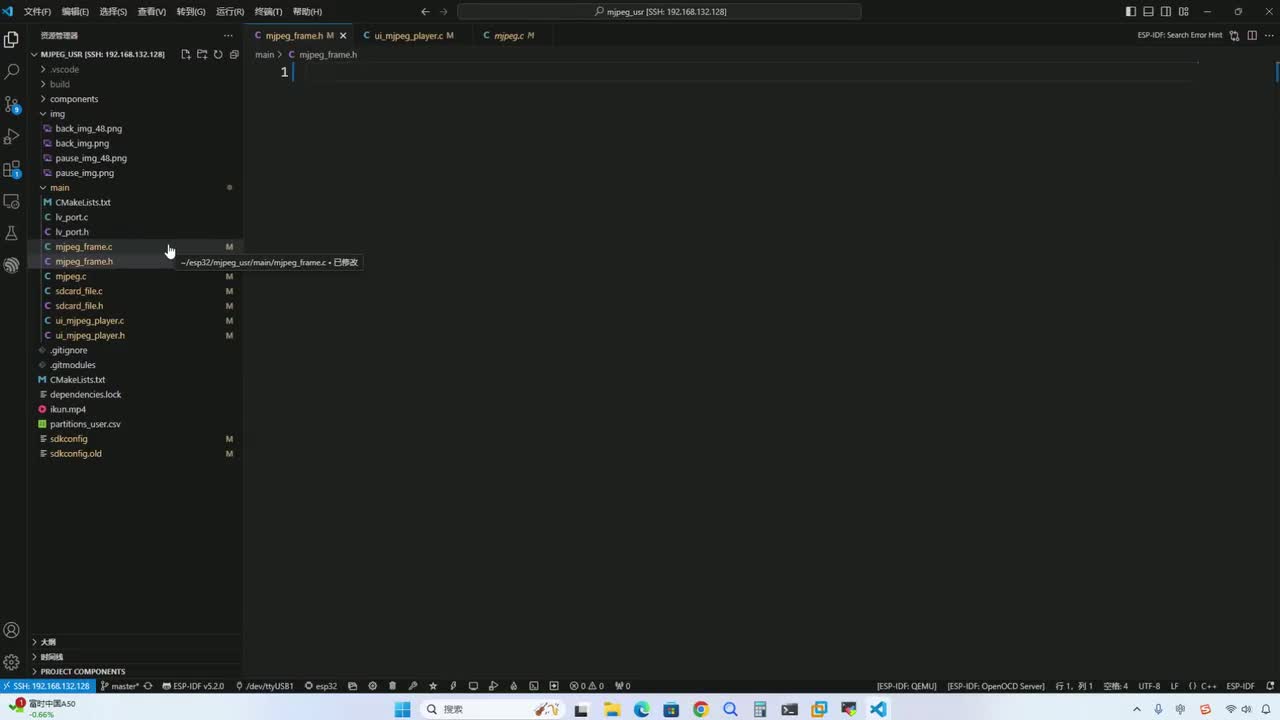
Task: Open explorer's more actions ellipsis
Action: pos(228,35)
